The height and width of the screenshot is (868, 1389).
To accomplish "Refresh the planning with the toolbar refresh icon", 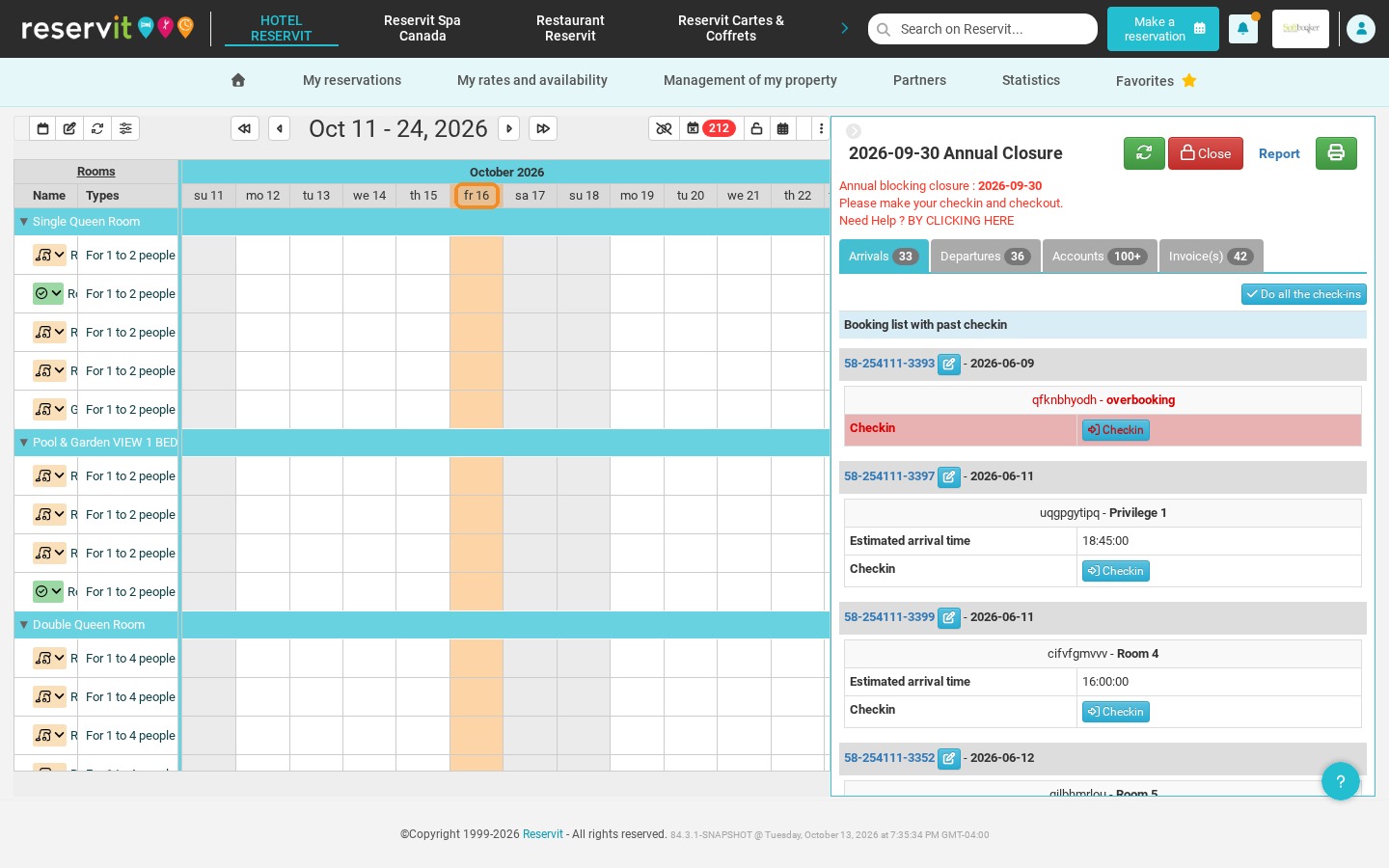I will [x=97, y=128].
